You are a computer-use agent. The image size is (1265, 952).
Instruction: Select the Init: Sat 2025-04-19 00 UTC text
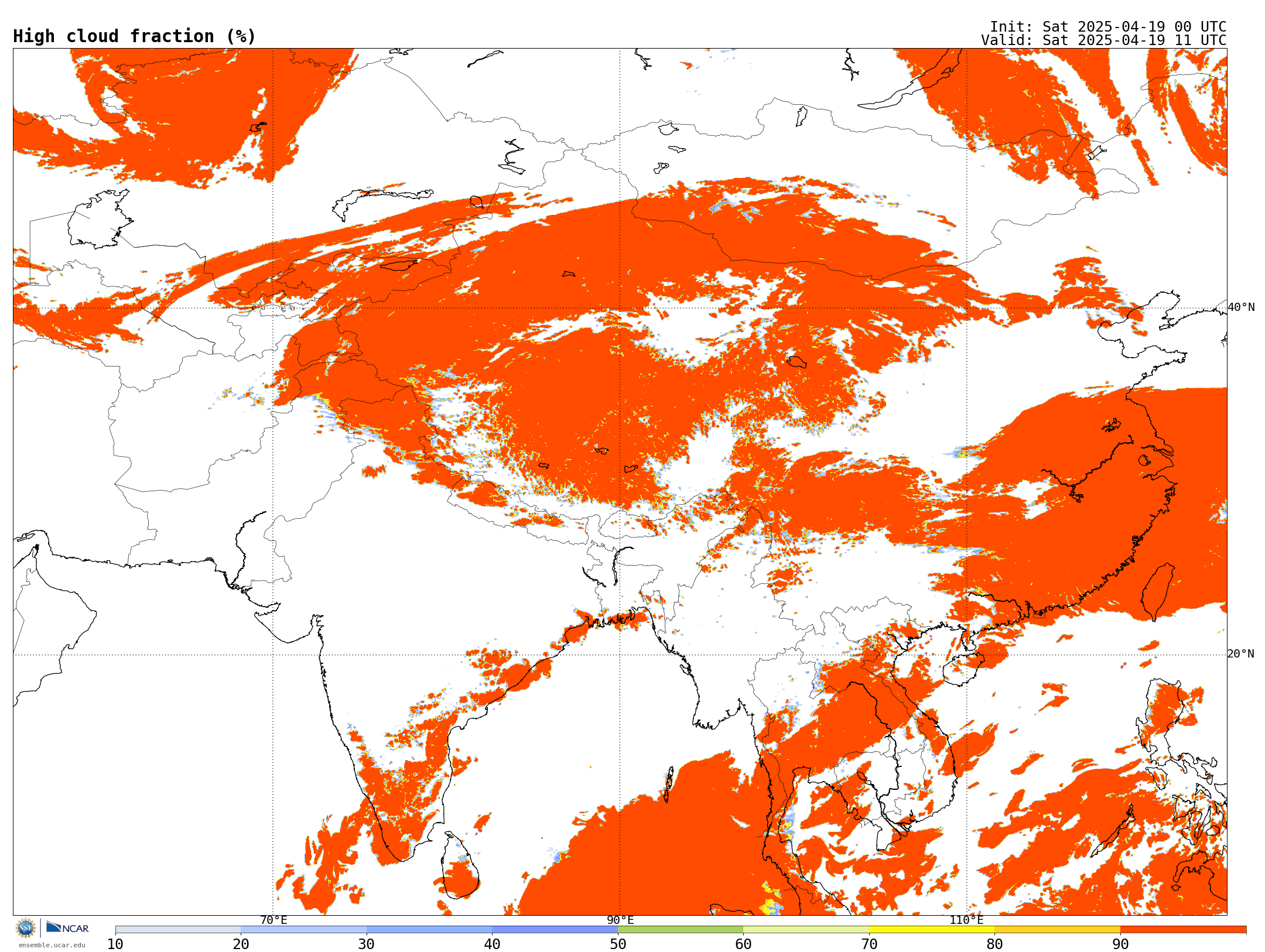tap(1108, 27)
